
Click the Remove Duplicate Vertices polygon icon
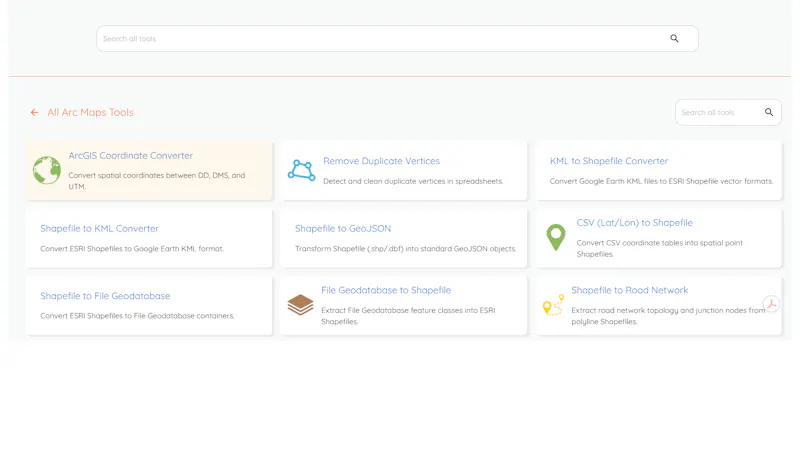point(302,170)
